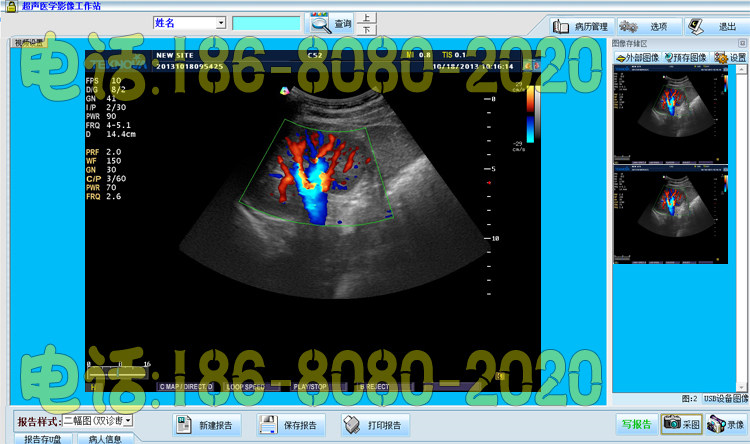The image size is (750, 444).
Task: Click 打印报告 print report button
Action: point(376,425)
